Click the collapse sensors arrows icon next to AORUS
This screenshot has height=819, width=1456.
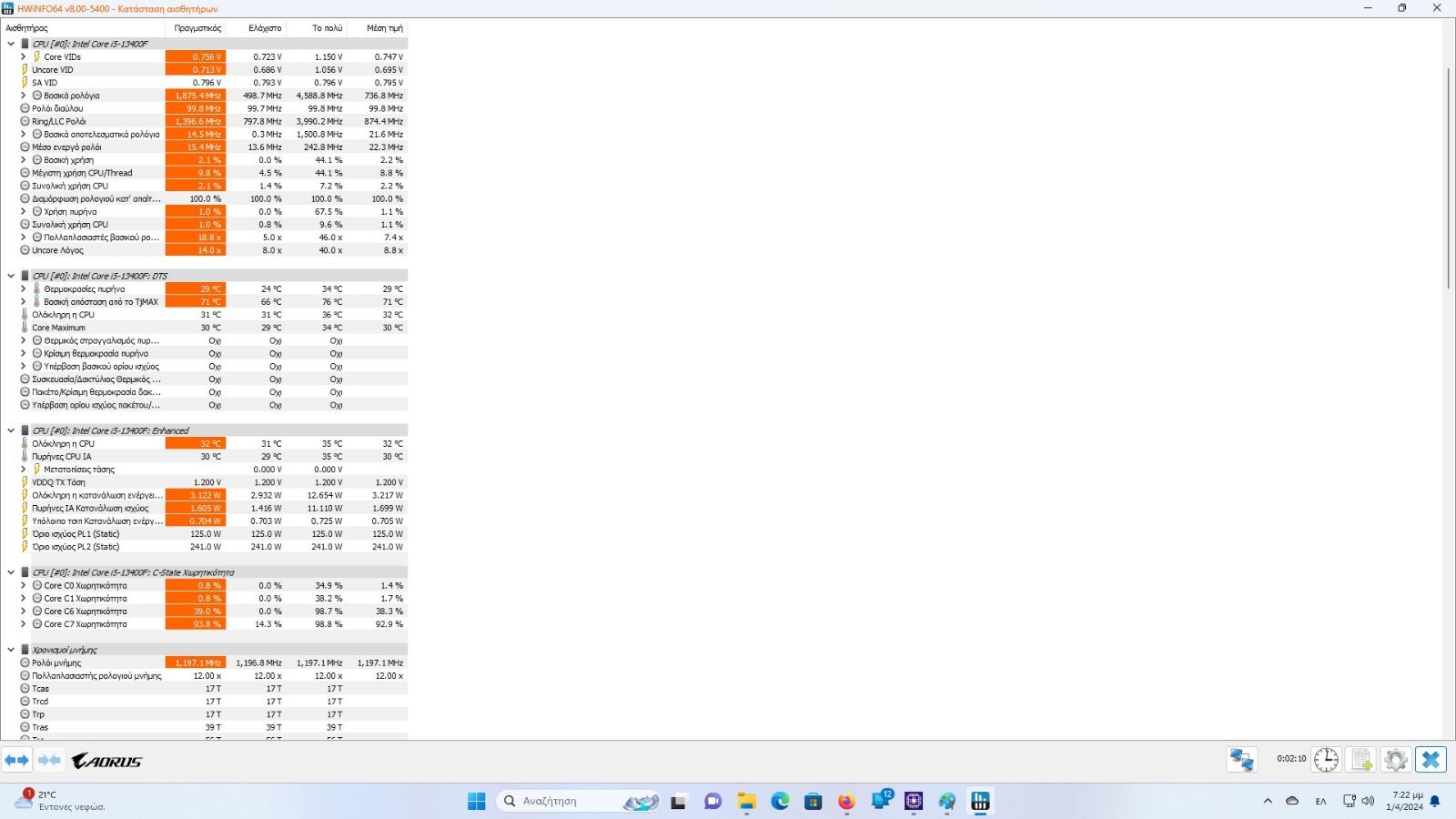tap(49, 760)
